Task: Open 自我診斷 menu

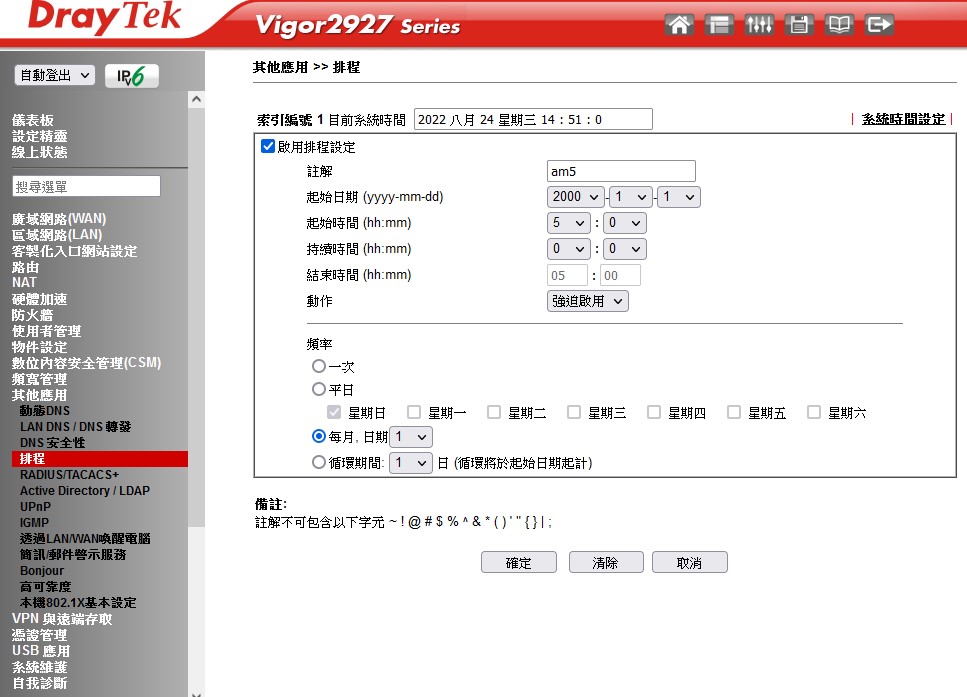Action: click(39, 683)
